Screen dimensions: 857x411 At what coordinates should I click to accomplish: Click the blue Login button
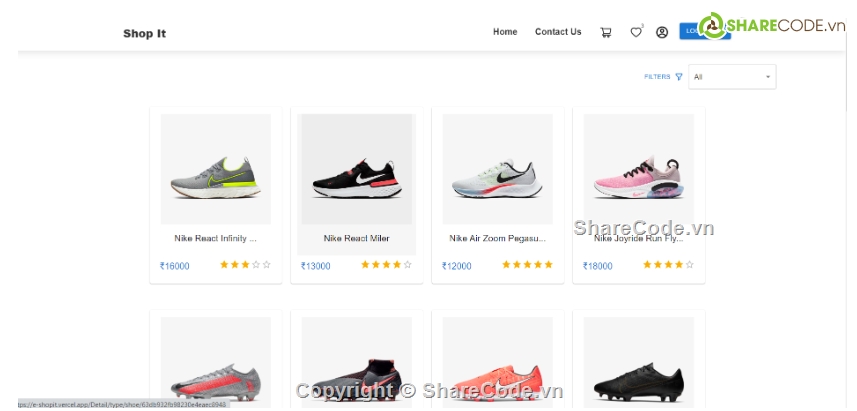coord(705,31)
